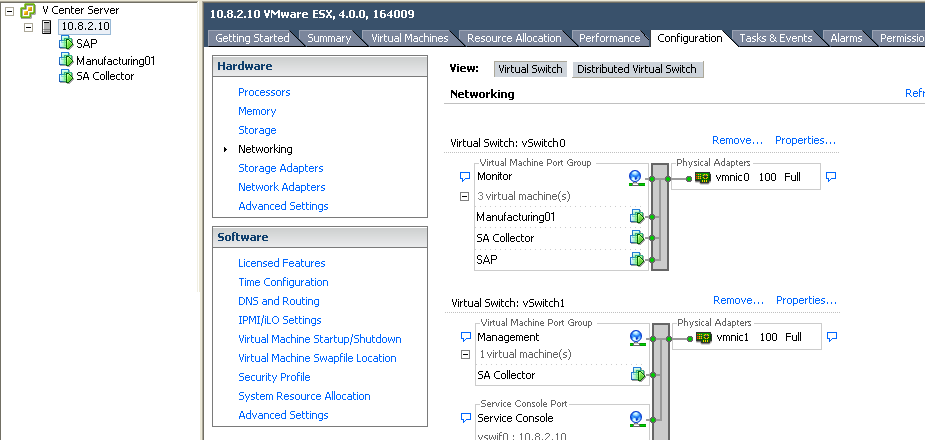The image size is (925, 440).
Task: Click the Manufacturing01 VM icon in inventory tree
Action: pos(66,60)
